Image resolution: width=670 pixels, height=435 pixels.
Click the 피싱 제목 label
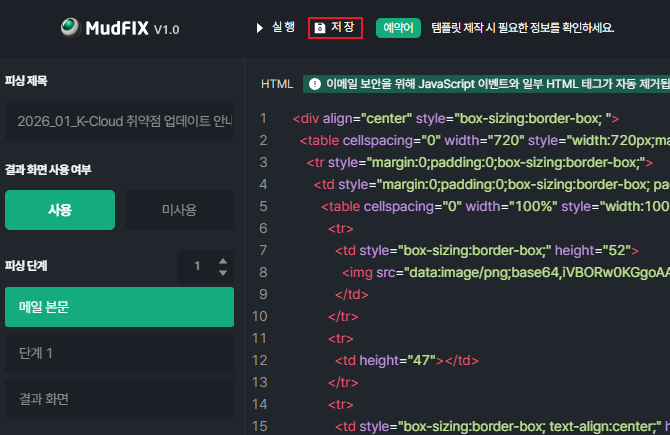[26, 81]
